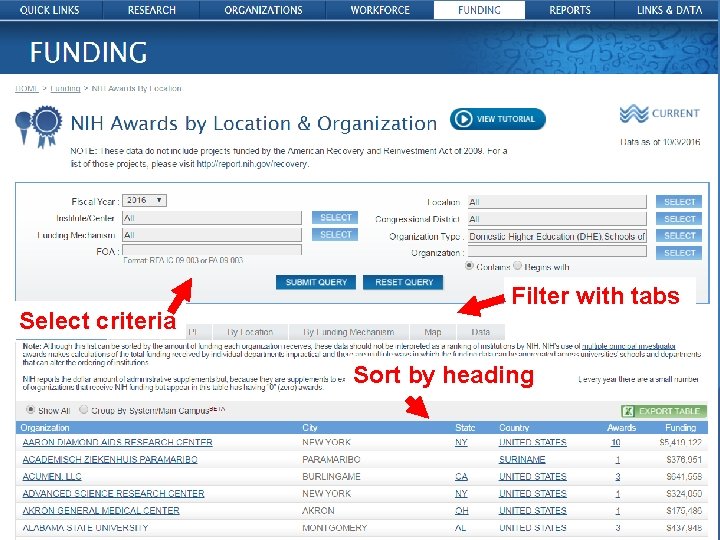
Task: Open ACUMEN, LLC organization link
Action: point(52,476)
